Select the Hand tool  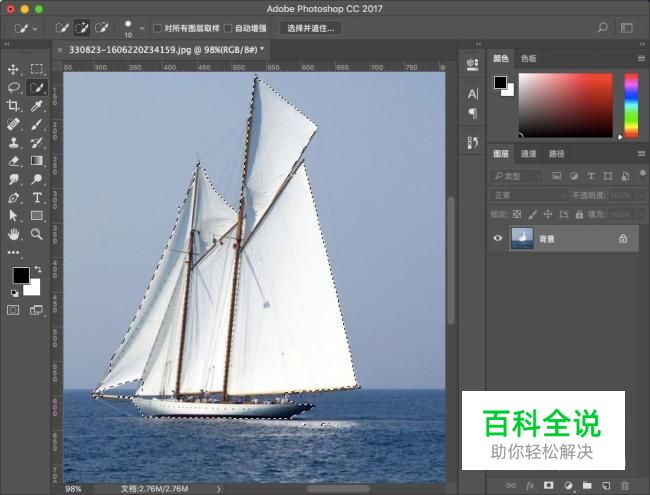point(13,234)
